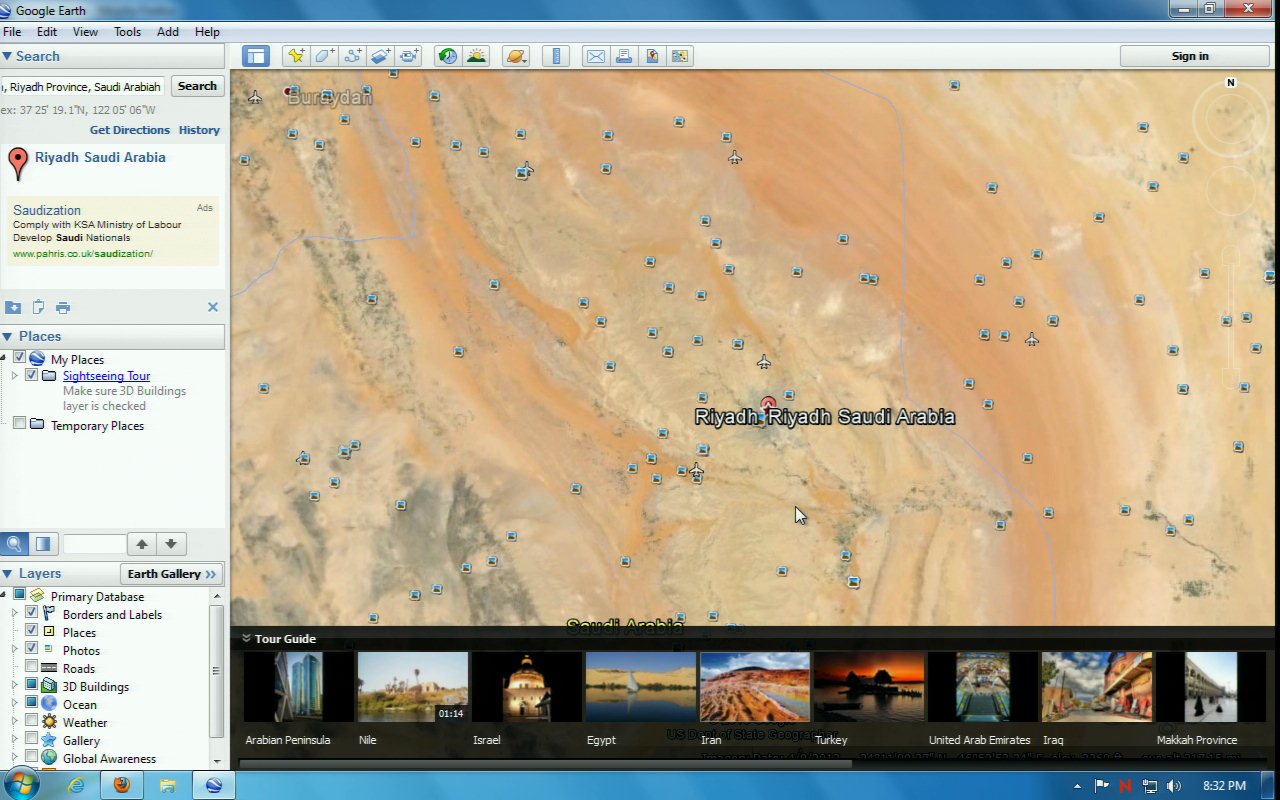Image resolution: width=1280 pixels, height=800 pixels.
Task: Open the ruler measurement tool
Action: pyautogui.click(x=556, y=56)
